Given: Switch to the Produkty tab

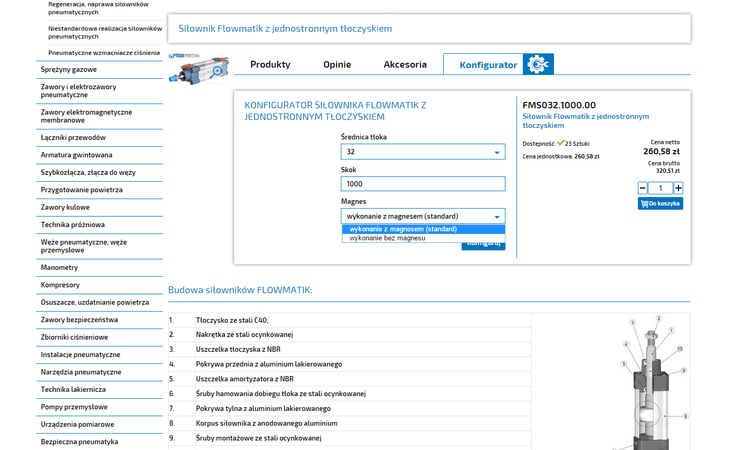Looking at the screenshot, I should click(x=270, y=64).
